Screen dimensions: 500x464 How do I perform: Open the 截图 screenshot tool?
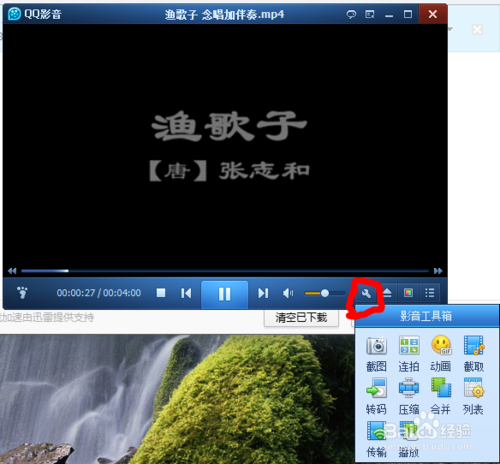click(376, 354)
